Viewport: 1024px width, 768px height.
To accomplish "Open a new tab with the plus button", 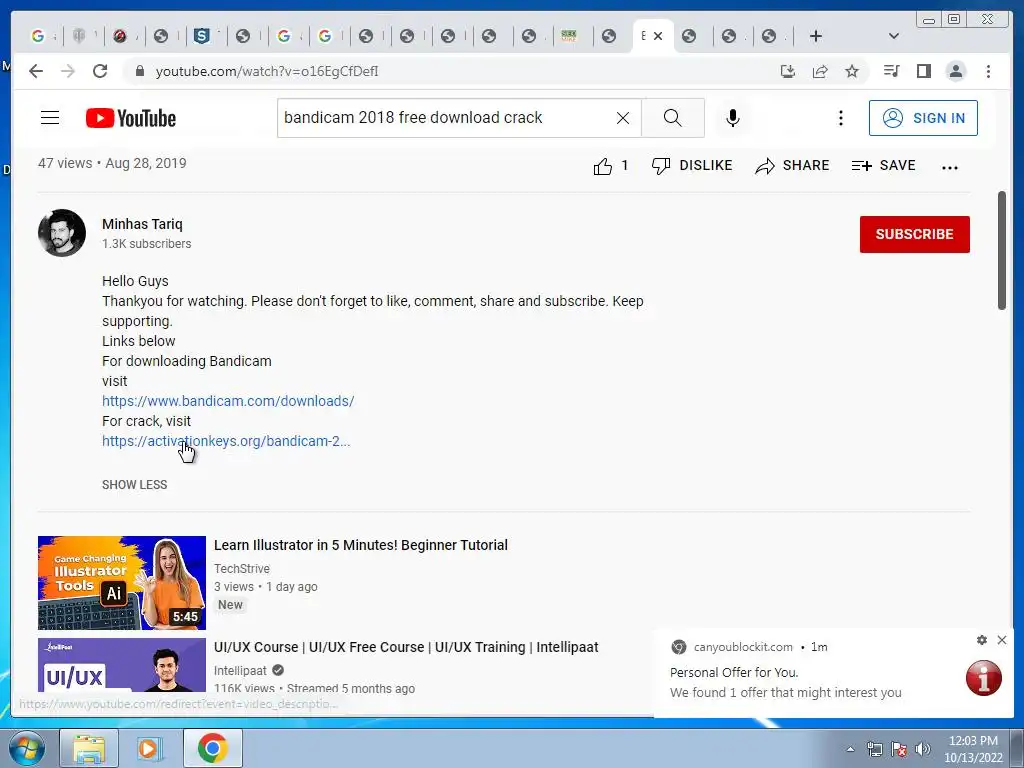I will (x=816, y=36).
